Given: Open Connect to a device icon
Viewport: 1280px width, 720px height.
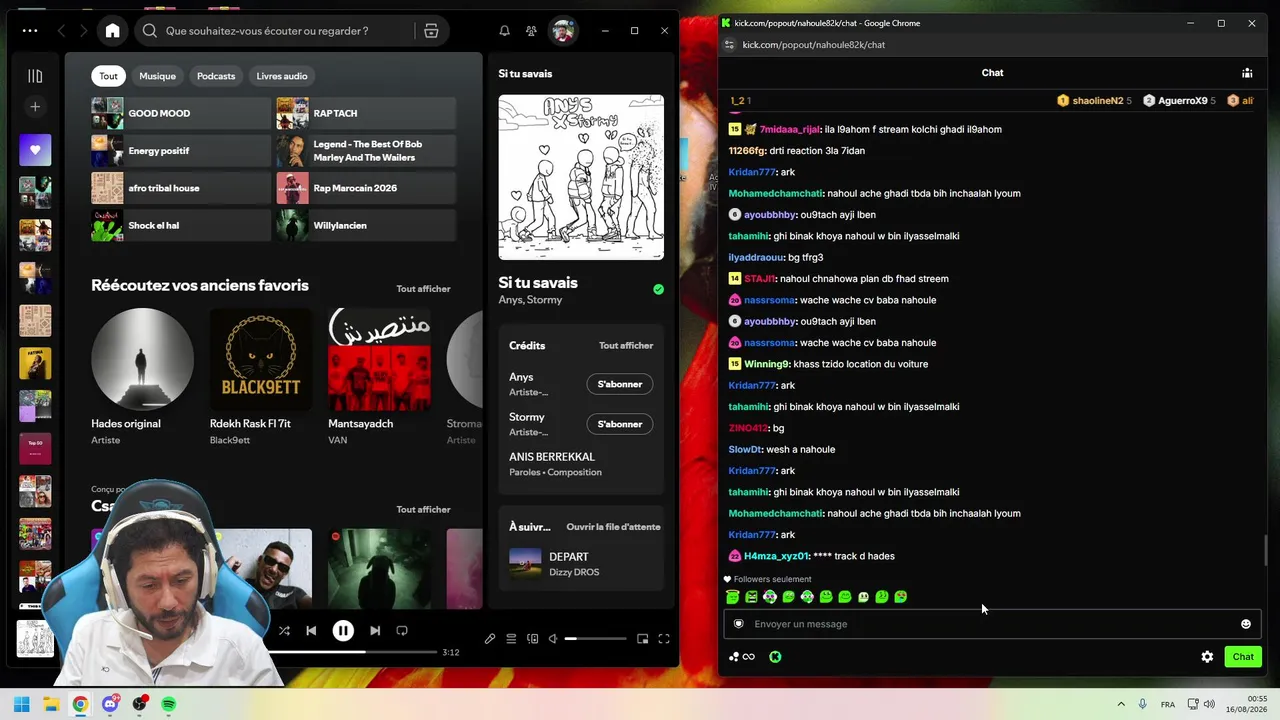Looking at the screenshot, I should pyautogui.click(x=532, y=639).
